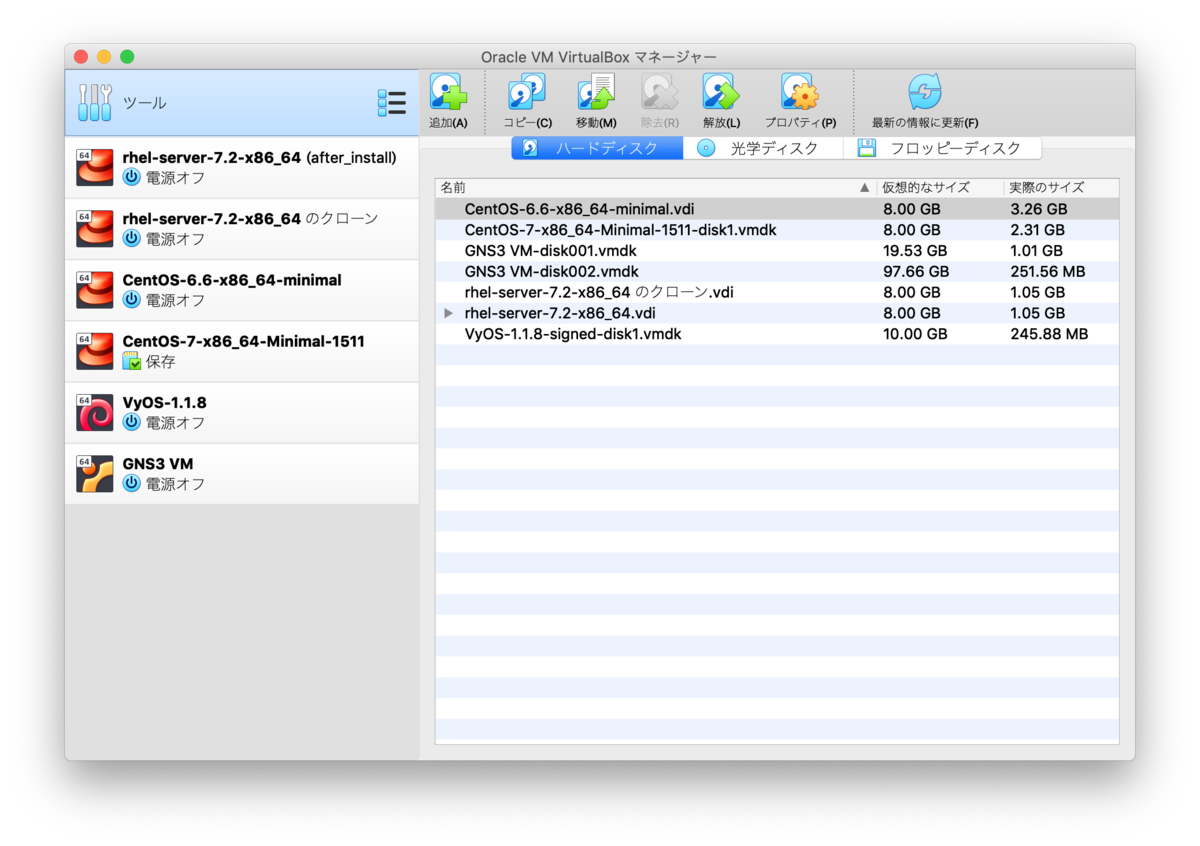Image resolution: width=1200 pixels, height=846 pixels.
Task: Click the 3.26 GB actual size cell
Action: click(x=1038, y=209)
